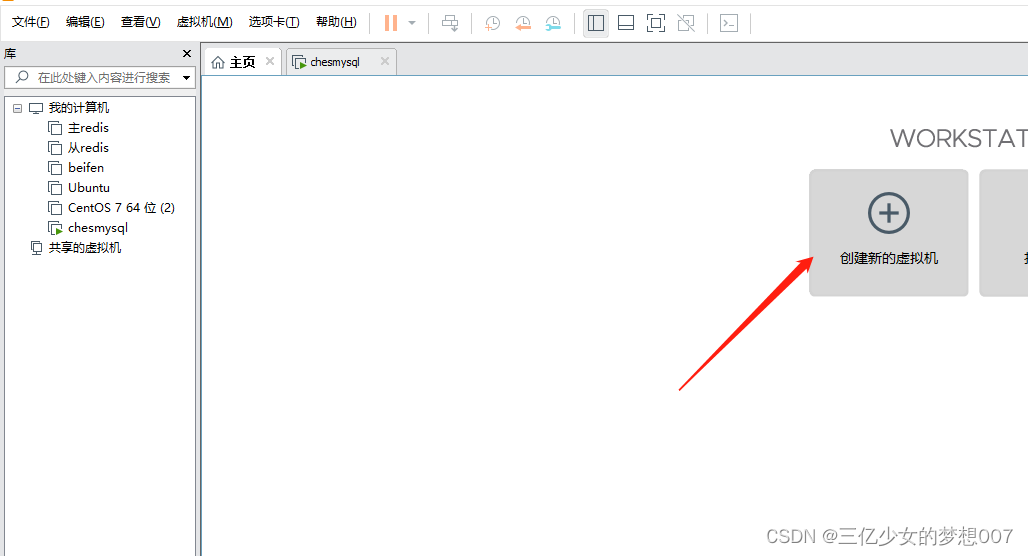Screen dimensions: 1028x556
Task: Take a snapshot with the clock icon
Action: pyautogui.click(x=492, y=23)
